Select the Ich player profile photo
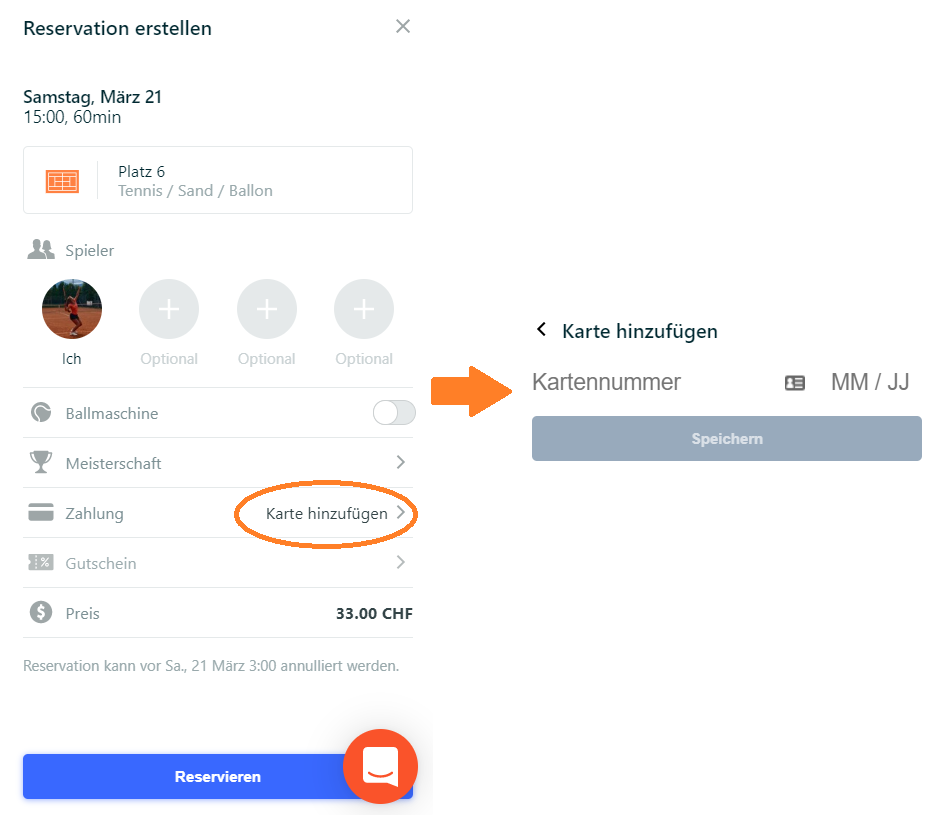Viewport: 934px width, 815px height. tap(71, 309)
